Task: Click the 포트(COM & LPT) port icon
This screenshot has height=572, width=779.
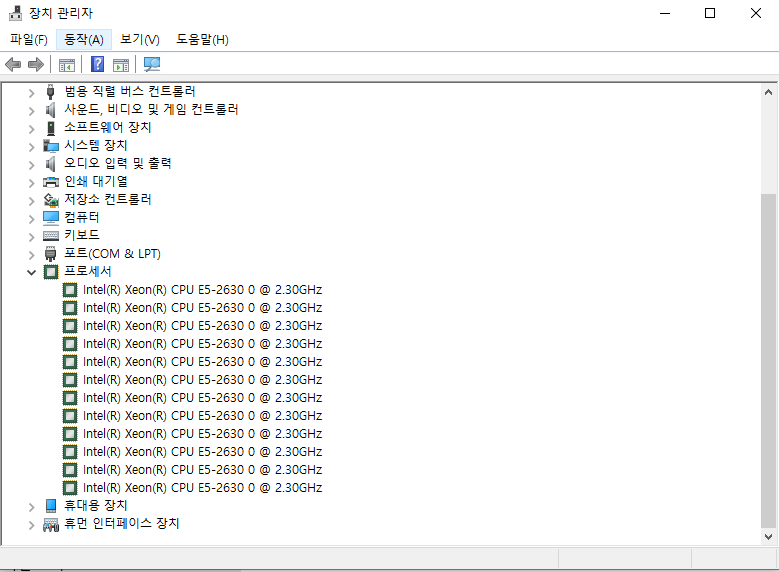Action: pos(50,254)
